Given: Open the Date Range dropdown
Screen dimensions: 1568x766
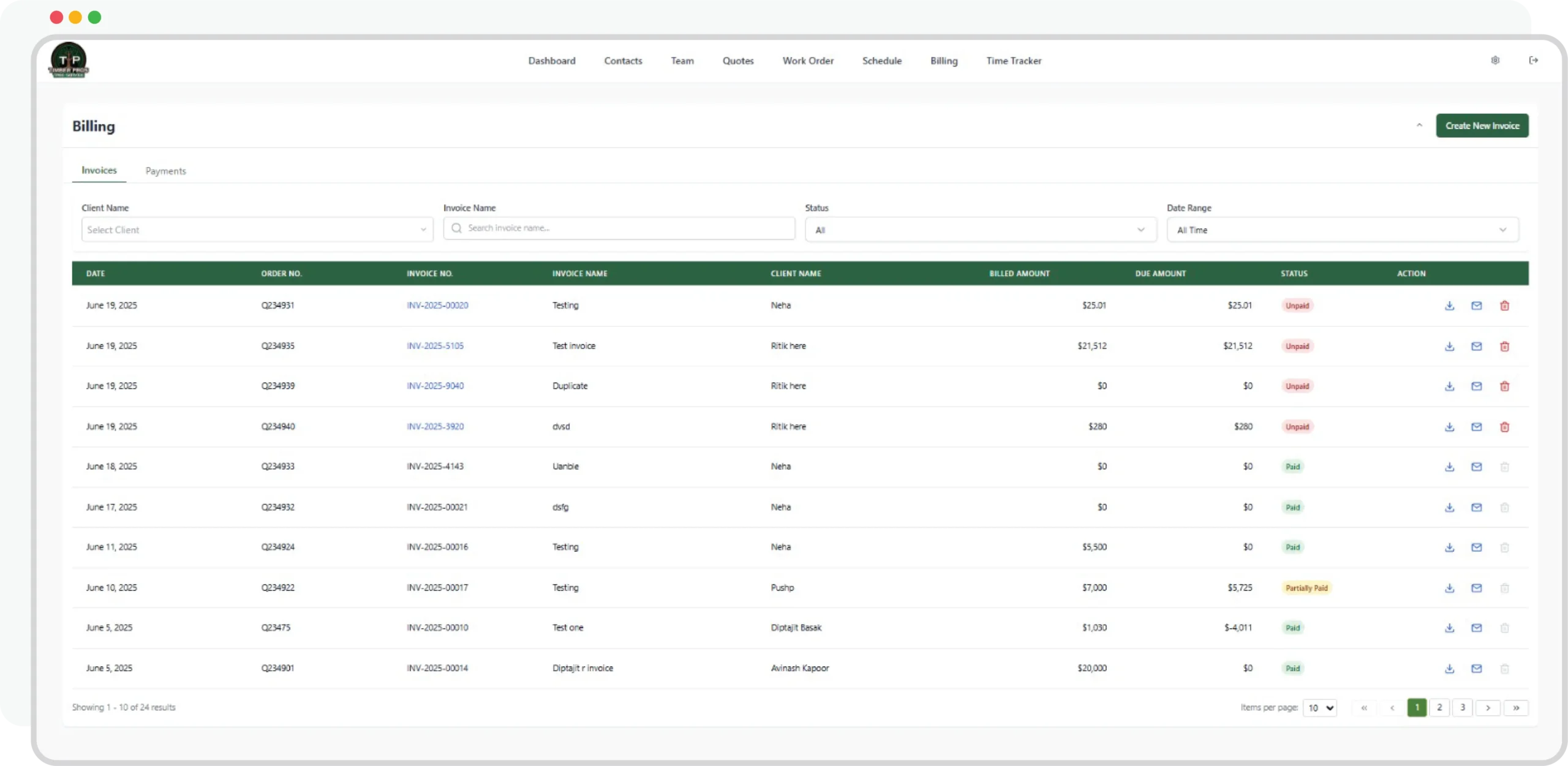Looking at the screenshot, I should pos(1343,230).
